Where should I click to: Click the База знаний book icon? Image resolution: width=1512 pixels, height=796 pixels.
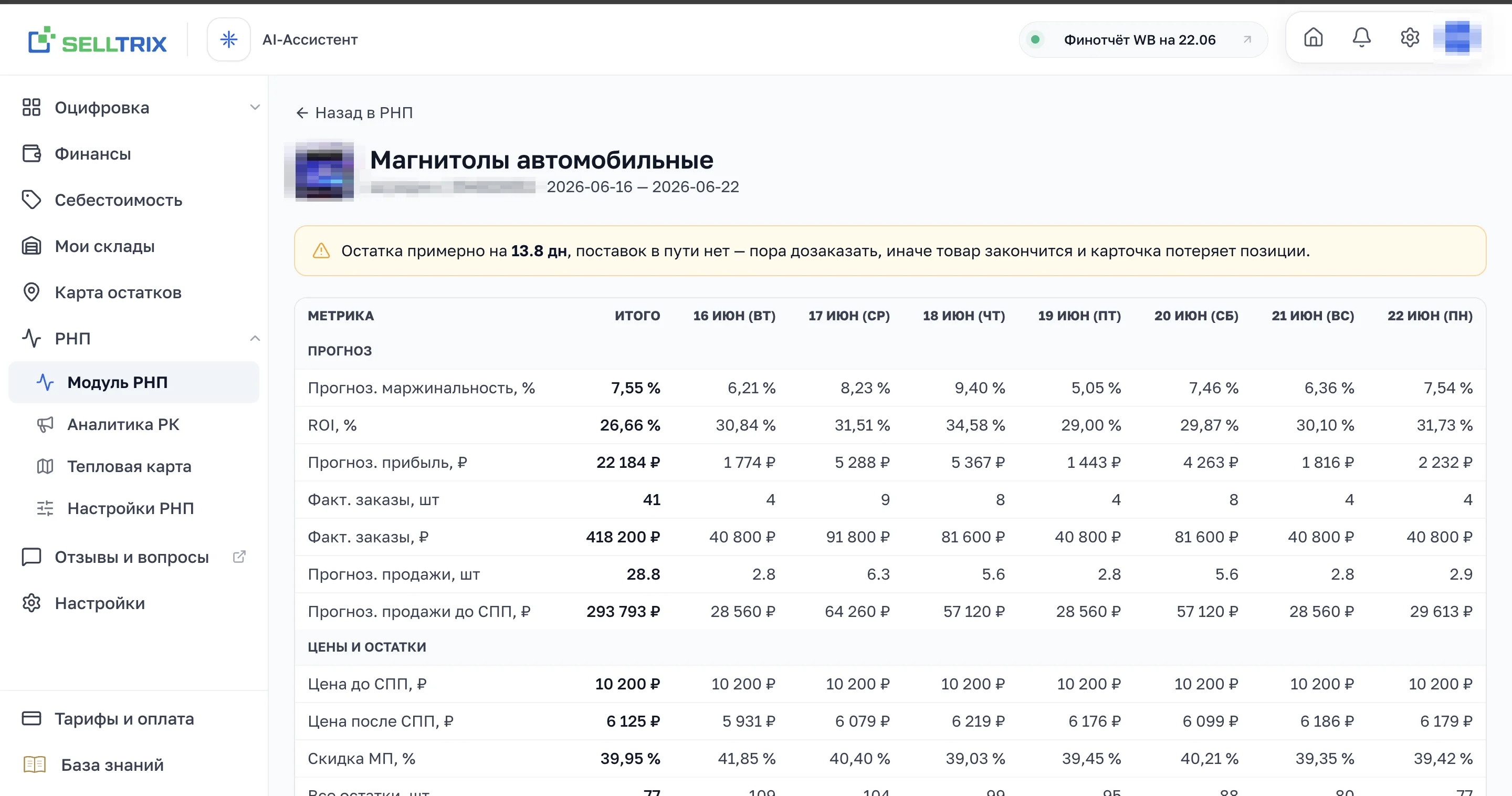point(35,764)
